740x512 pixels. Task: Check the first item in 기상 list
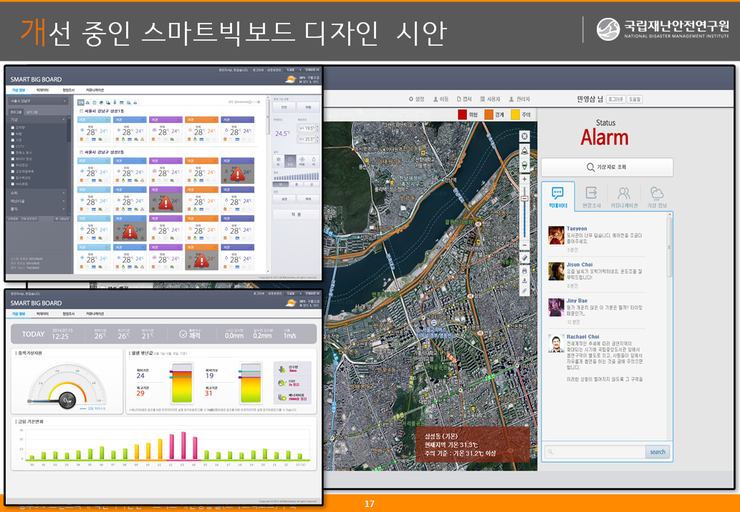coord(11,128)
